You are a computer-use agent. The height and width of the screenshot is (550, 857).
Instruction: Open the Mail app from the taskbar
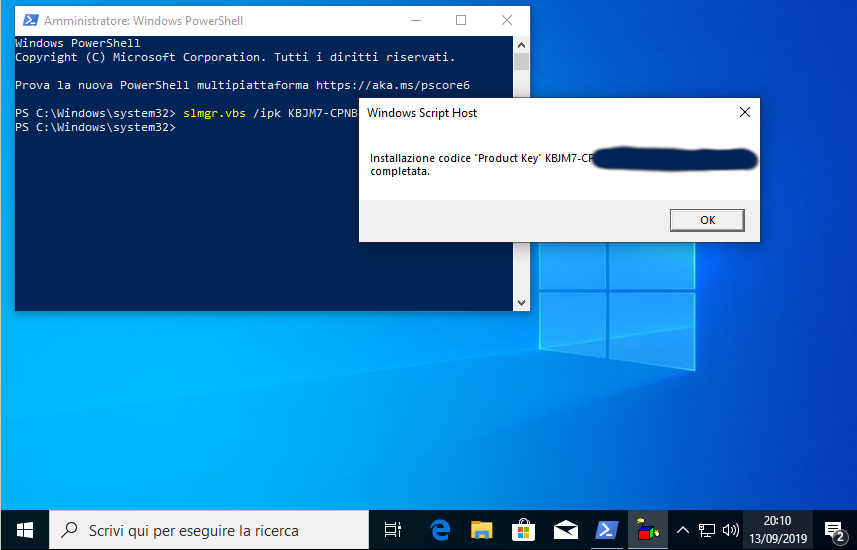565,530
